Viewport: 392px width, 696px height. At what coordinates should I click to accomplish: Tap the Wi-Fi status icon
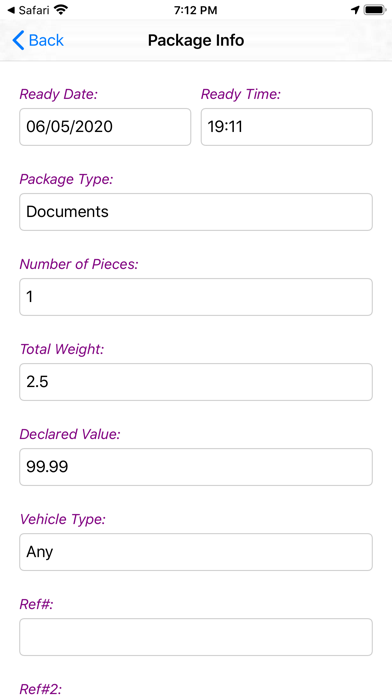click(x=61, y=10)
